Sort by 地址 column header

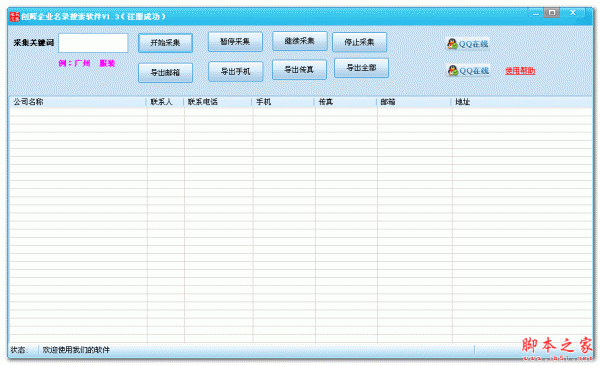pyautogui.click(x=522, y=102)
